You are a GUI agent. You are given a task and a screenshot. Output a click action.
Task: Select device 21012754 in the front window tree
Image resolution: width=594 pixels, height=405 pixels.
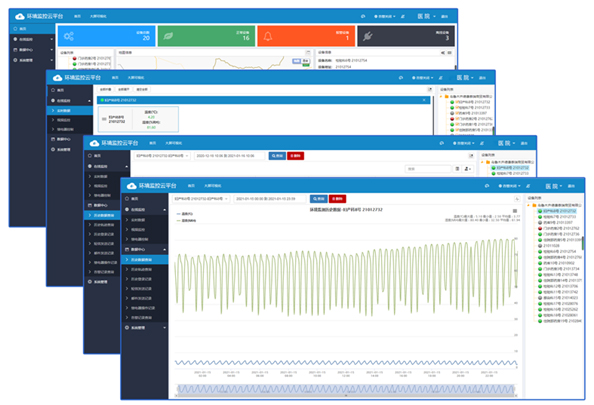point(557,252)
